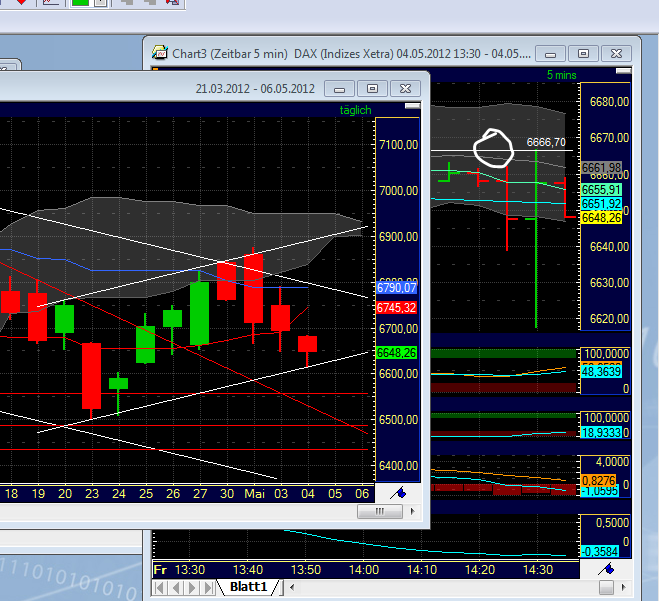Click the cyan 6651,92 price label
The height and width of the screenshot is (601, 659).
(x=601, y=204)
